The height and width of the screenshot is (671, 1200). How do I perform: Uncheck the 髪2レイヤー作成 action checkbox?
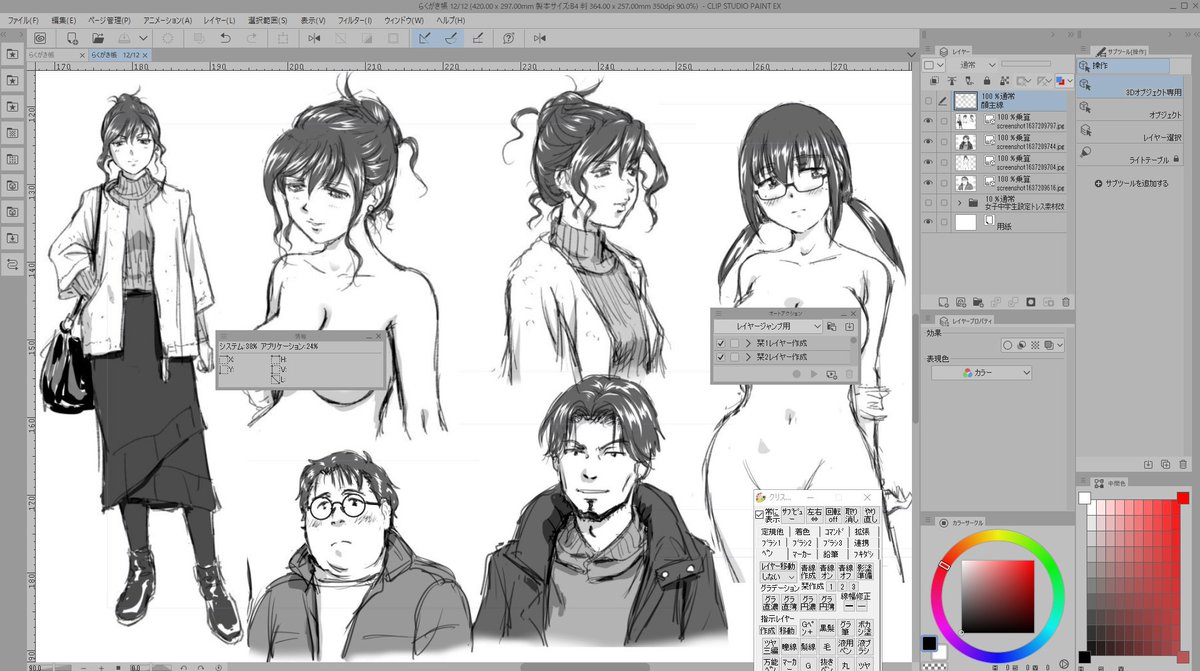(x=721, y=357)
